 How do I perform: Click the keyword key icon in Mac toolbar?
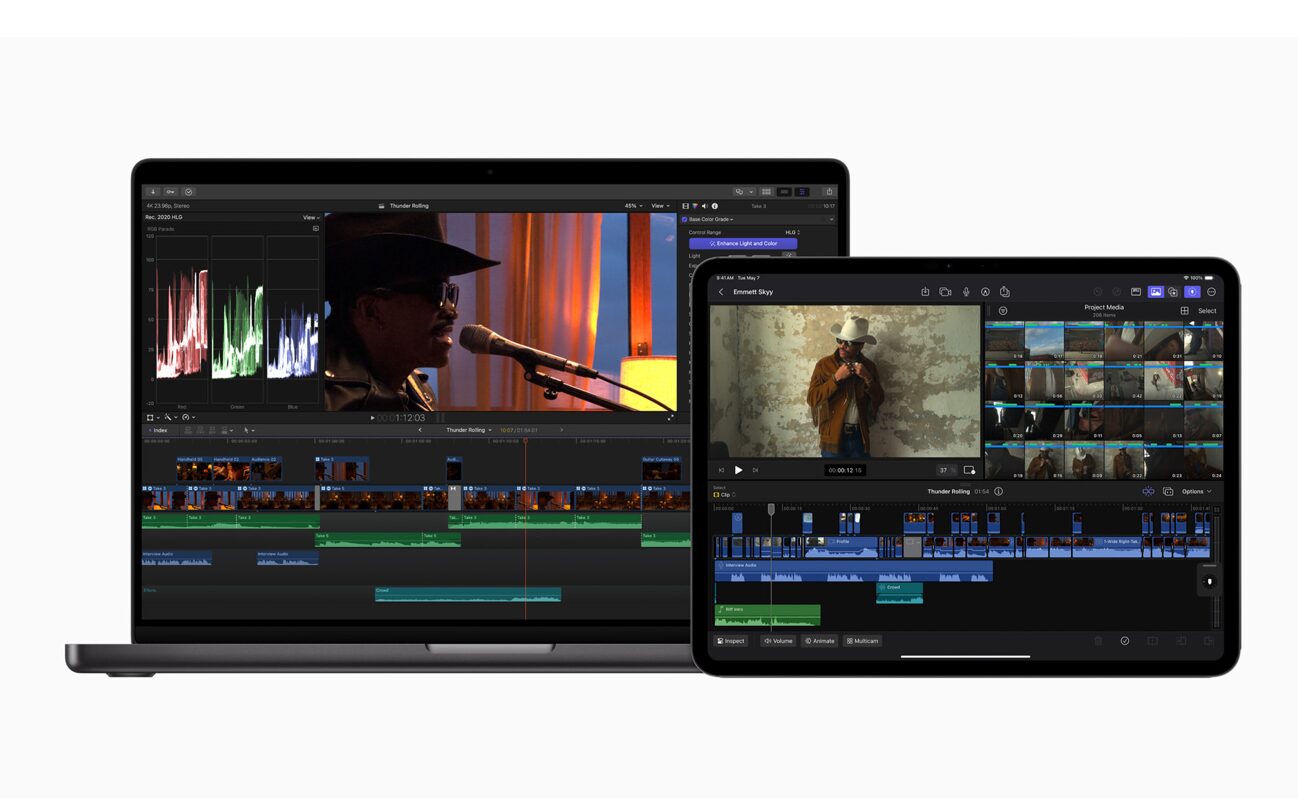(171, 191)
